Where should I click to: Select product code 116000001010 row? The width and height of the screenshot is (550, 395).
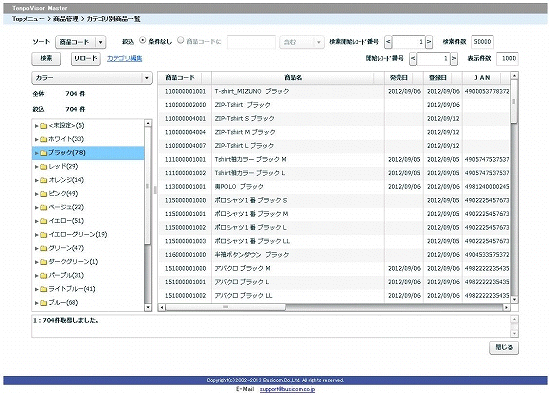click(334, 255)
